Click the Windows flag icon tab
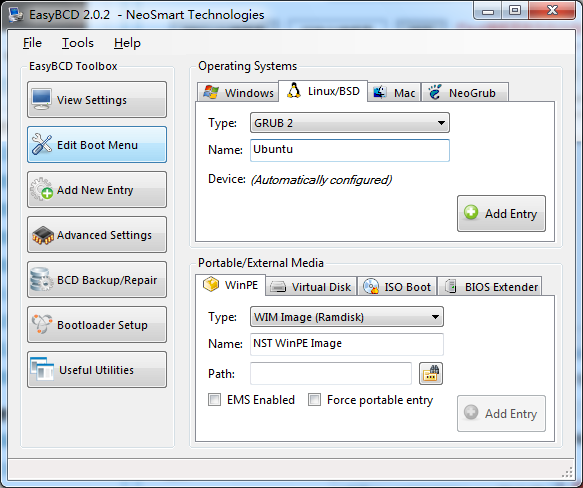 pos(211,92)
